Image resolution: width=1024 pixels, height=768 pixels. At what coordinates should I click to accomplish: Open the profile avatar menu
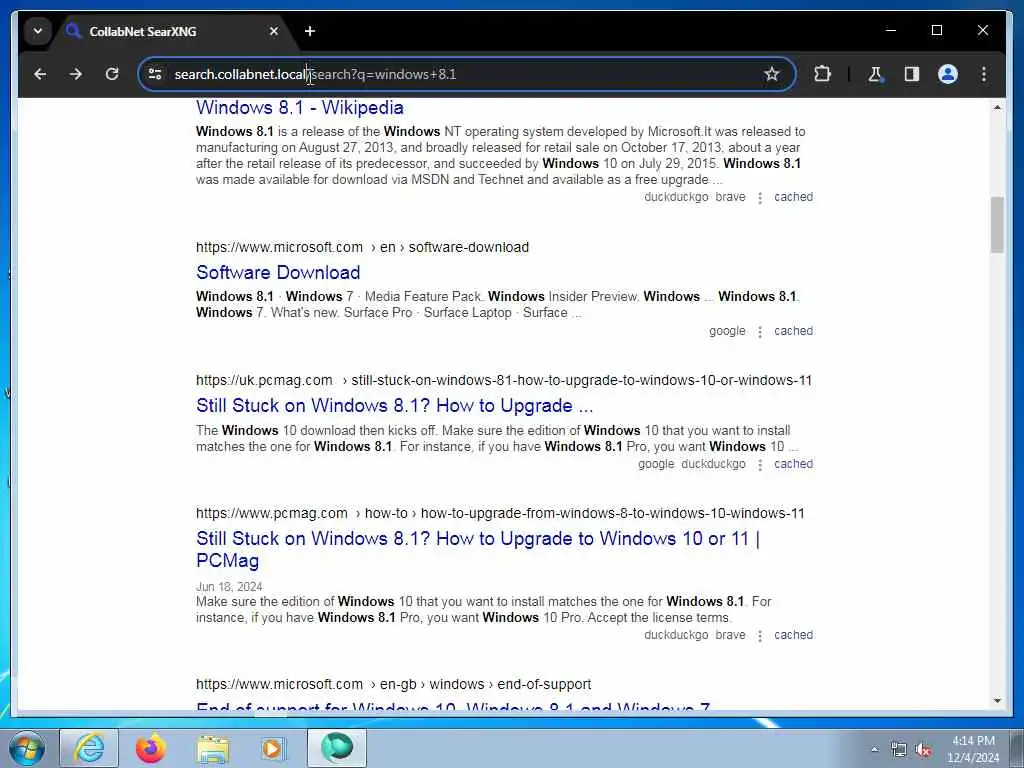[948, 74]
